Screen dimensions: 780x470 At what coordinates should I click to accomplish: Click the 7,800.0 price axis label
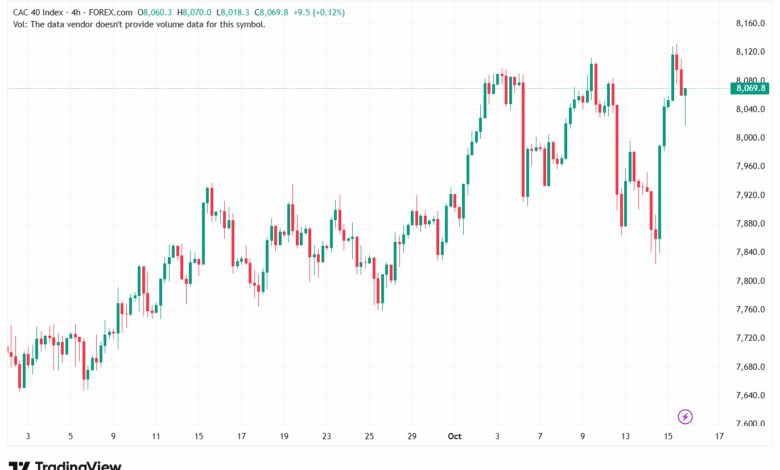[x=750, y=281]
